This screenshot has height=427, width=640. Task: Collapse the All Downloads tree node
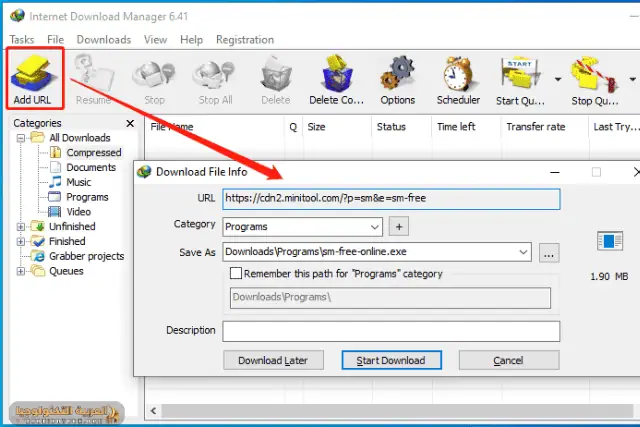(21, 138)
